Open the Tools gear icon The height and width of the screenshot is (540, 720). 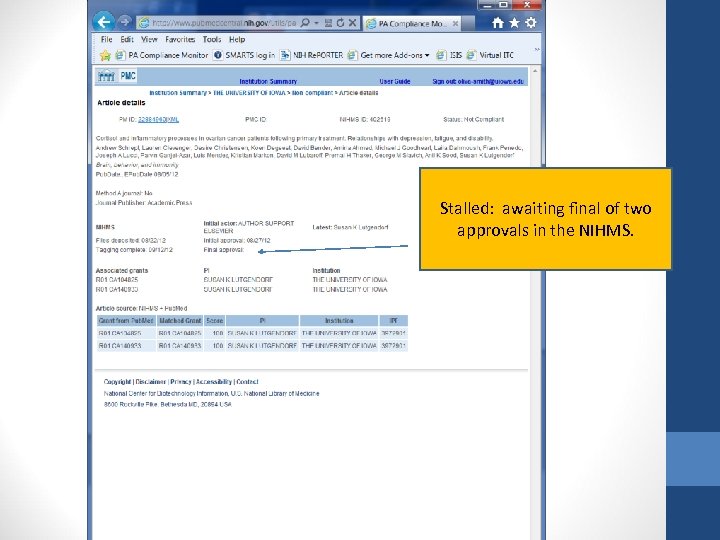[x=531, y=22]
